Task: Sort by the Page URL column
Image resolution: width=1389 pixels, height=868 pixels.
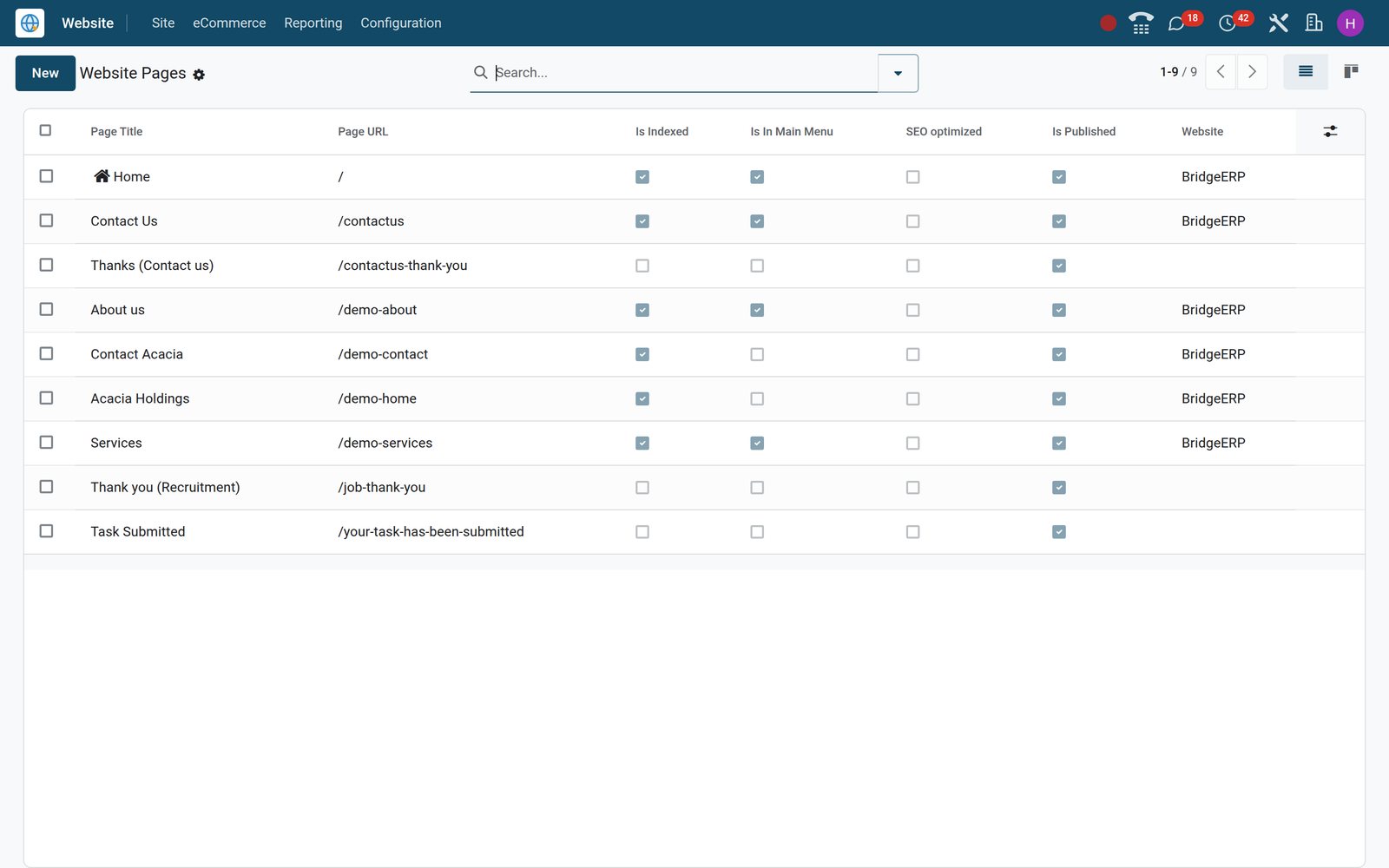Action: pyautogui.click(x=363, y=132)
